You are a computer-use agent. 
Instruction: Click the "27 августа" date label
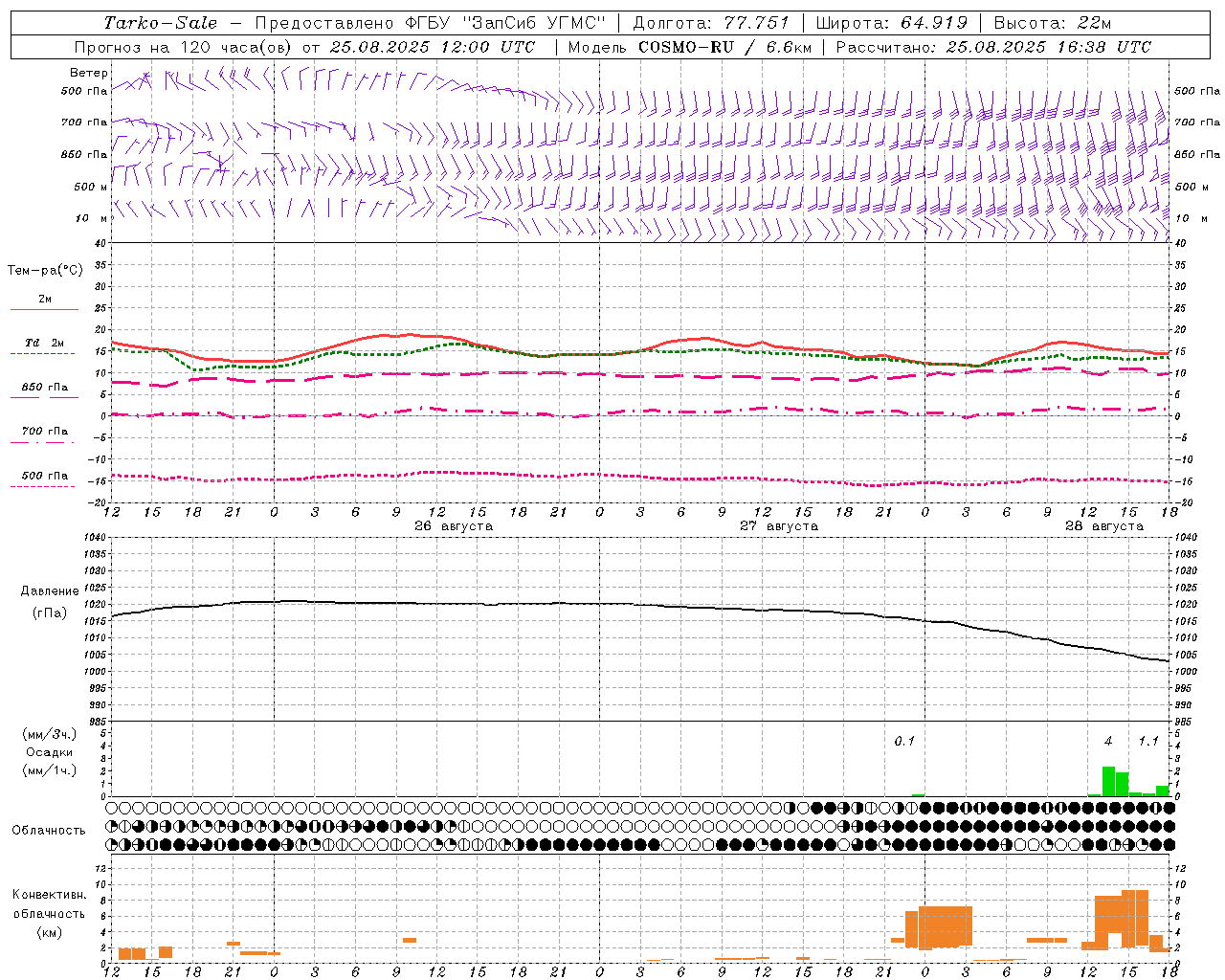point(779,526)
